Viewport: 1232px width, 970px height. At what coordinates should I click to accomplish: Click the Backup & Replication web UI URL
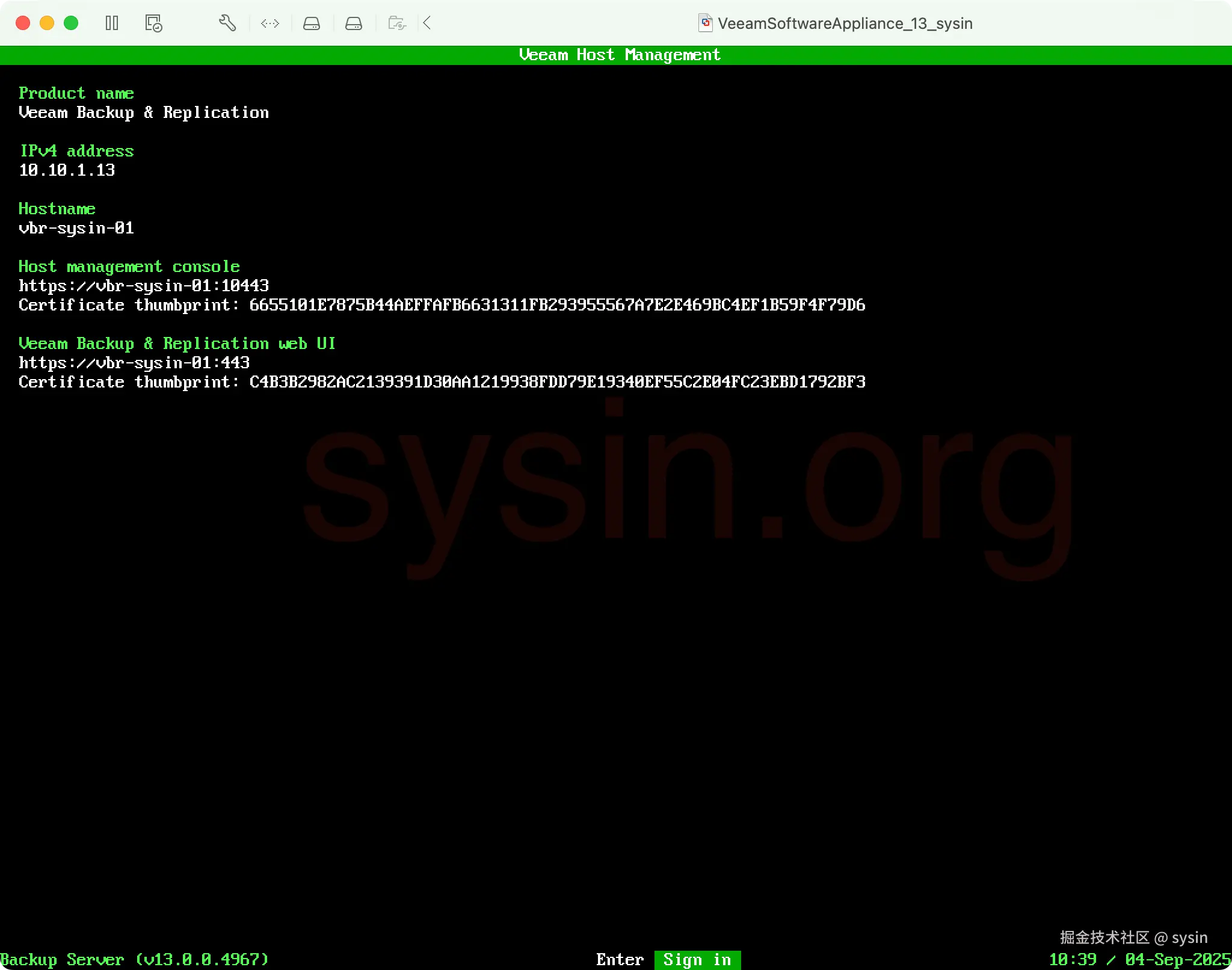point(134,363)
